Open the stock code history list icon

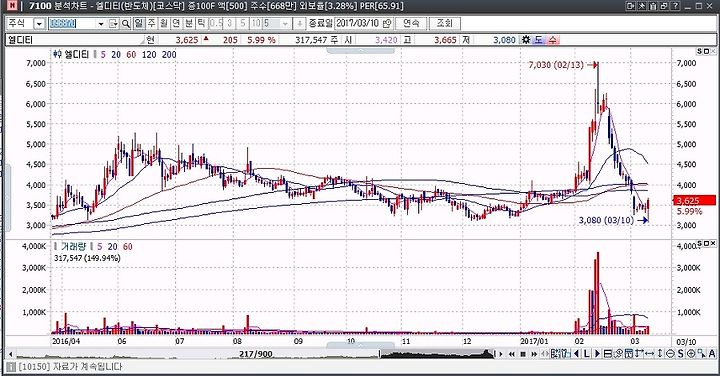point(113,23)
